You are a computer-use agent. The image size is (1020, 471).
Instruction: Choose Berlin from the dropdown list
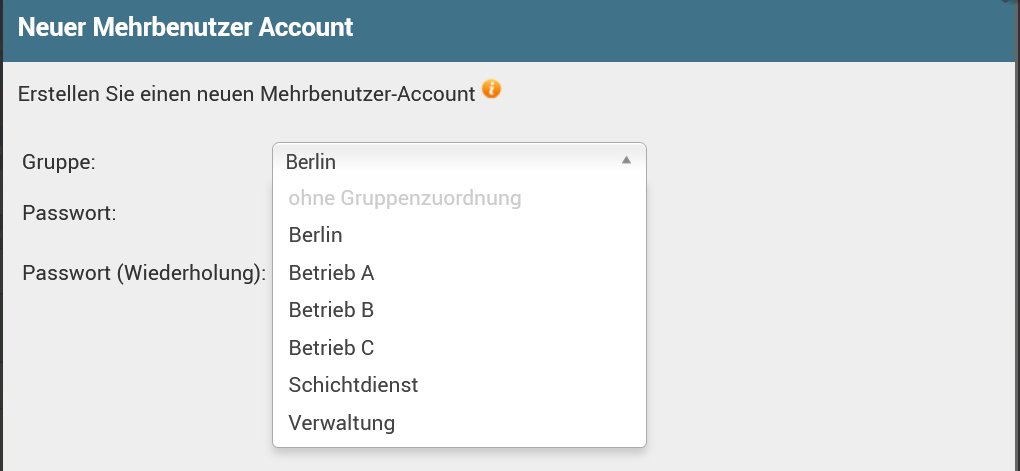pyautogui.click(x=316, y=235)
